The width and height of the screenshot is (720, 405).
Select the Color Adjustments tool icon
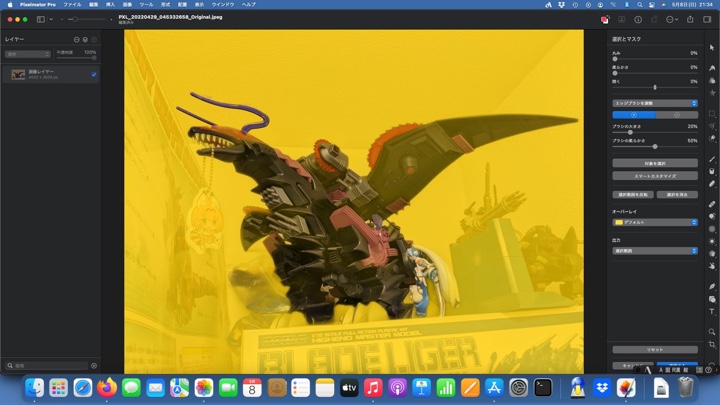coord(712,80)
